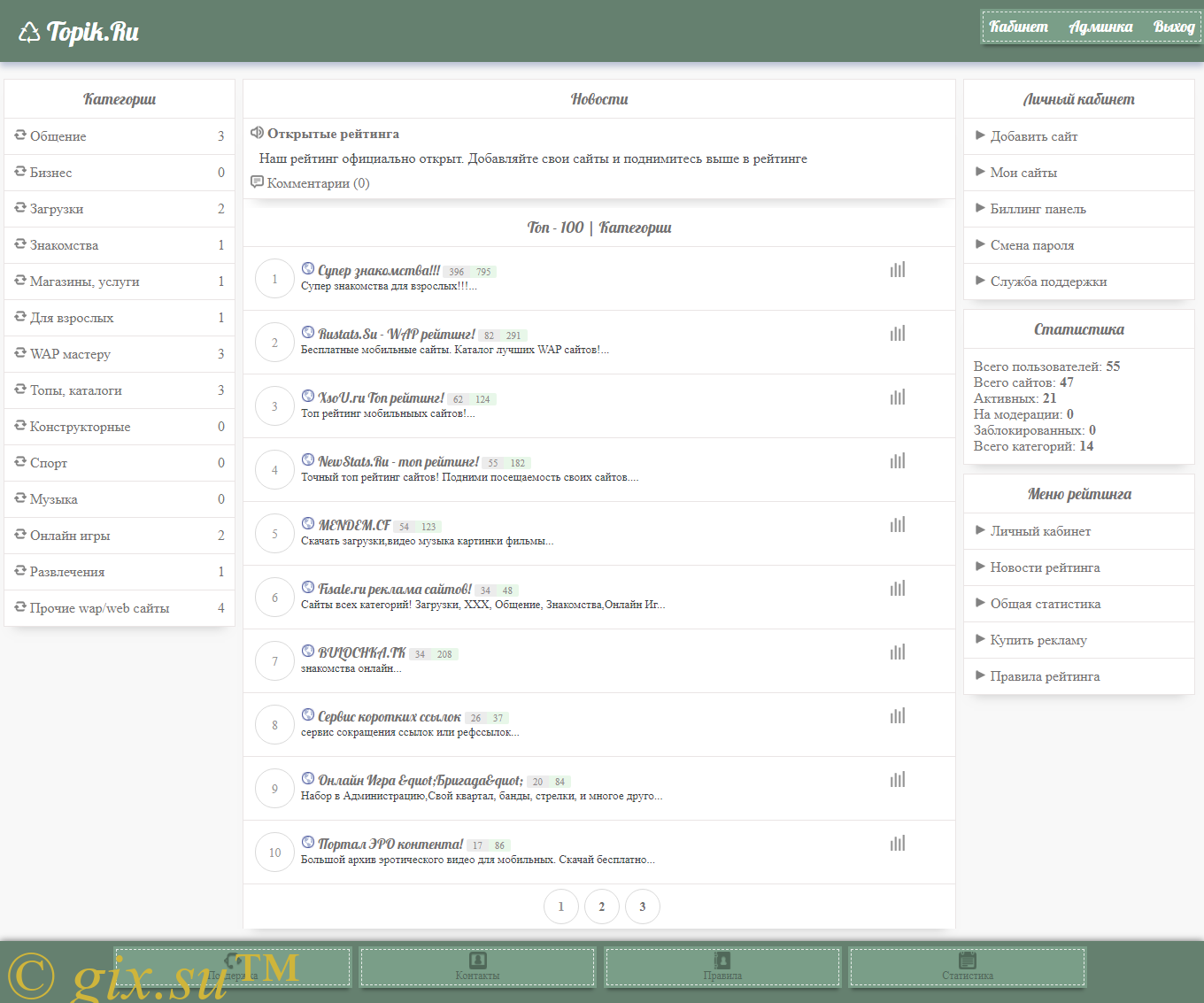Viewport: 1204px width, 1003px height.
Task: Click globe icon beside MENDEM.CF
Action: coord(308,523)
